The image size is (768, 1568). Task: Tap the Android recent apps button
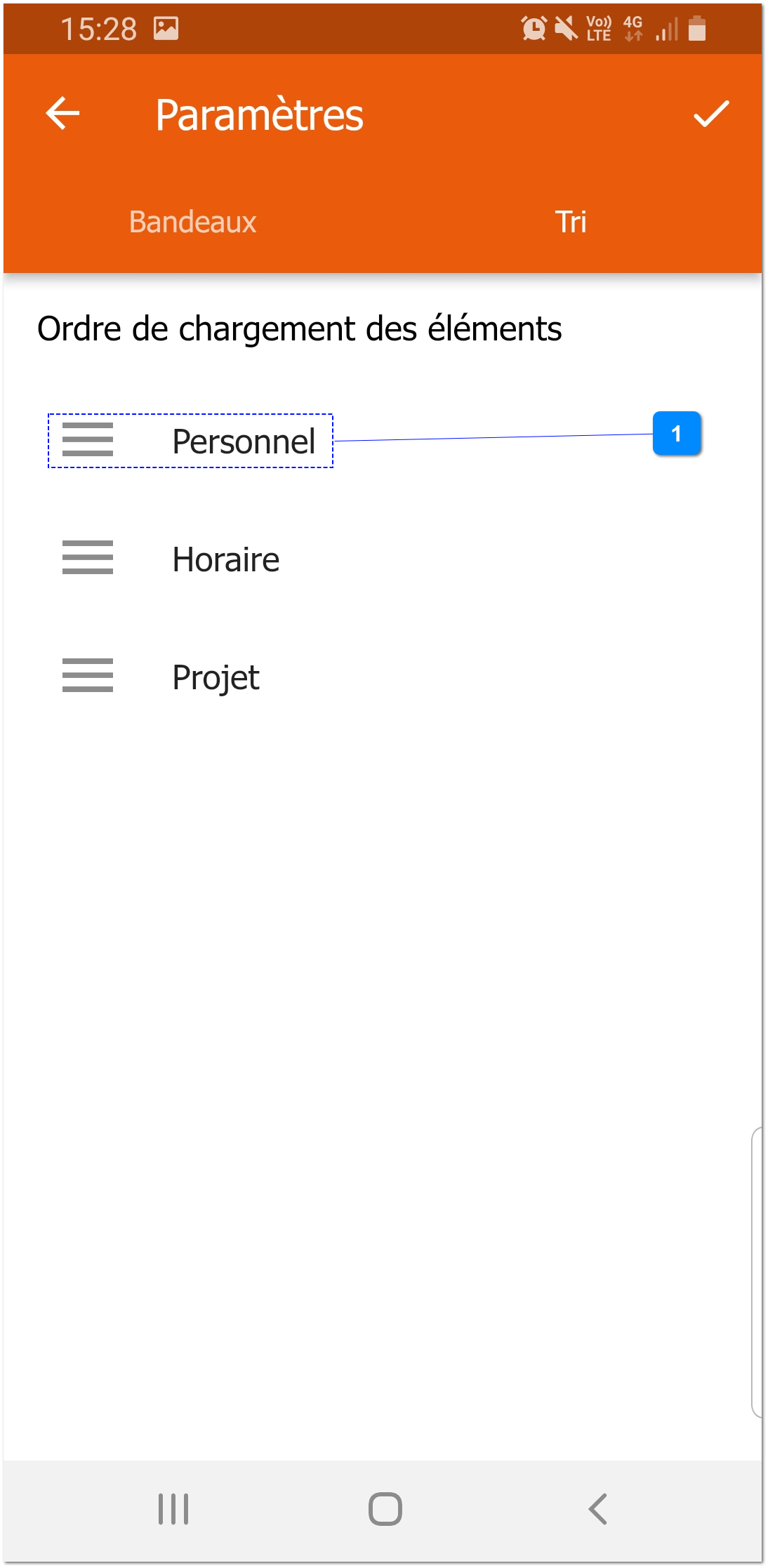(x=173, y=1508)
